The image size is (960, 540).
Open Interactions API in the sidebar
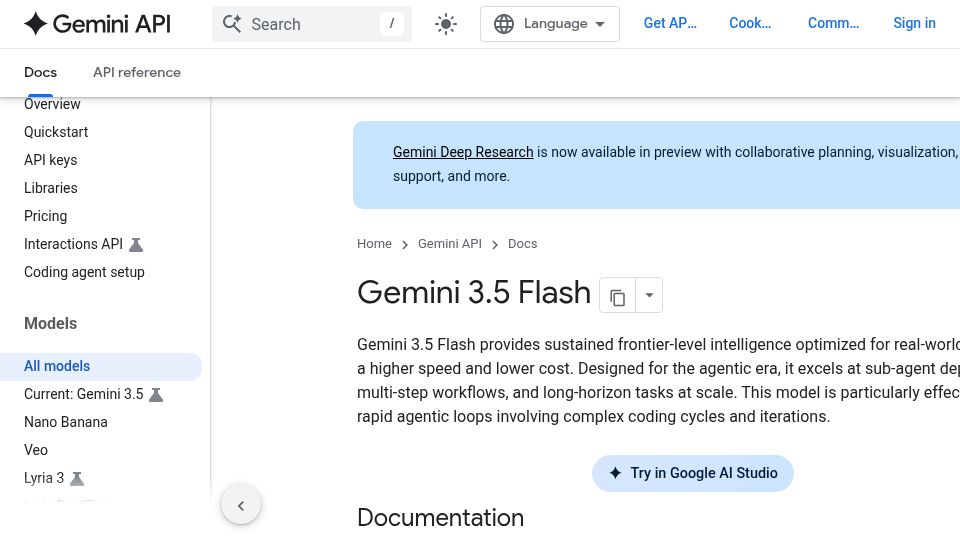pyautogui.click(x=73, y=244)
